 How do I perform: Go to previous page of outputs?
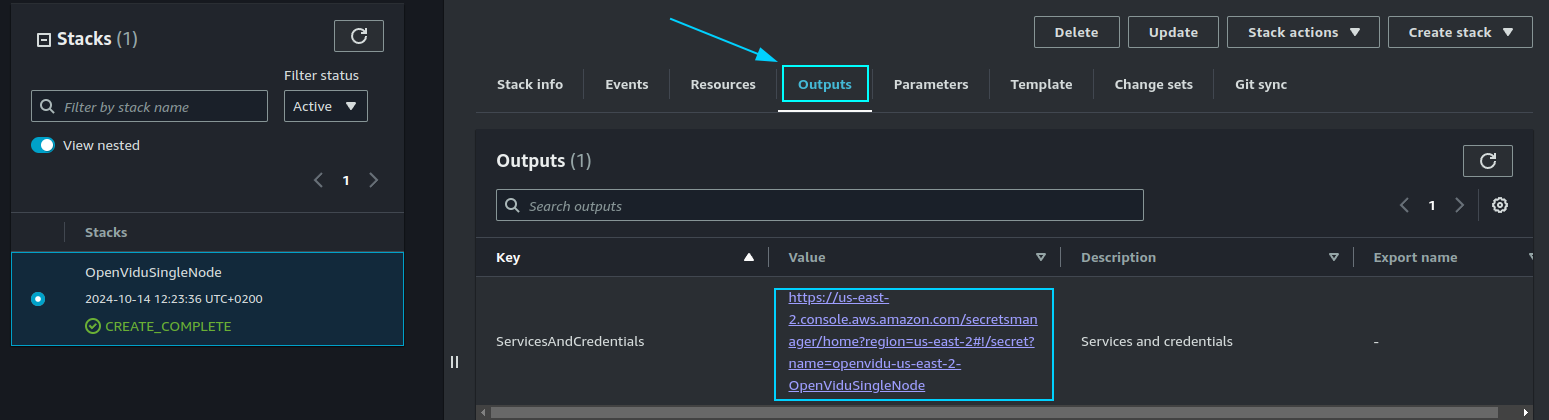(x=1404, y=205)
